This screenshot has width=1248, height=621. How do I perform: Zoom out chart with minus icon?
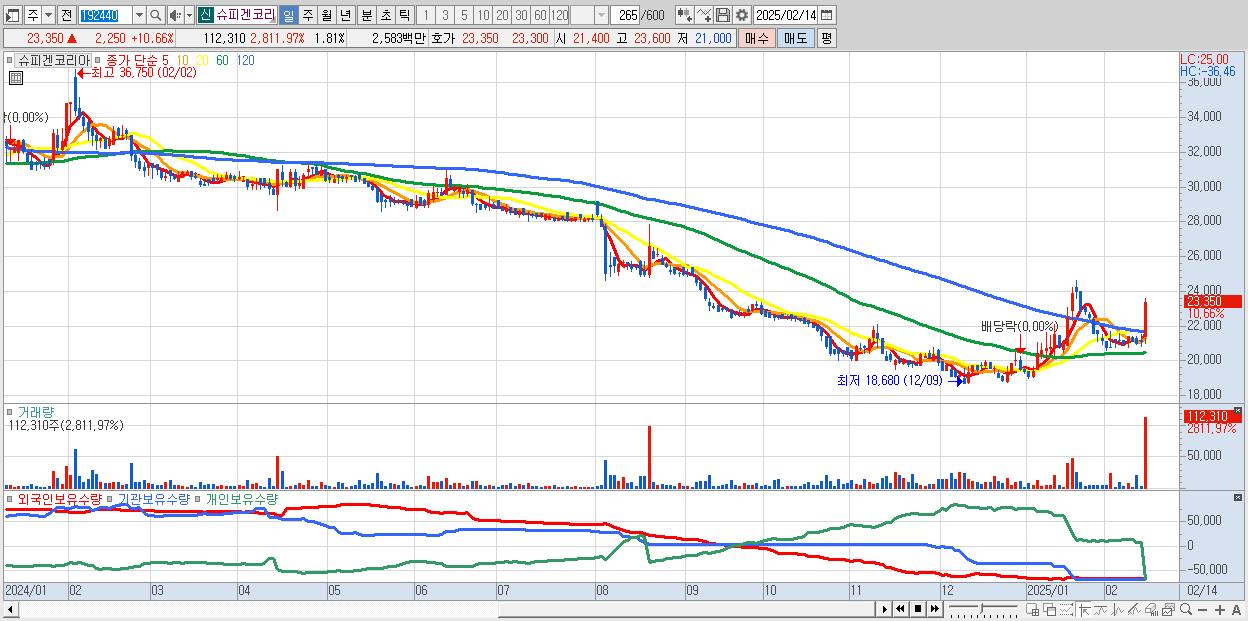tap(1202, 610)
